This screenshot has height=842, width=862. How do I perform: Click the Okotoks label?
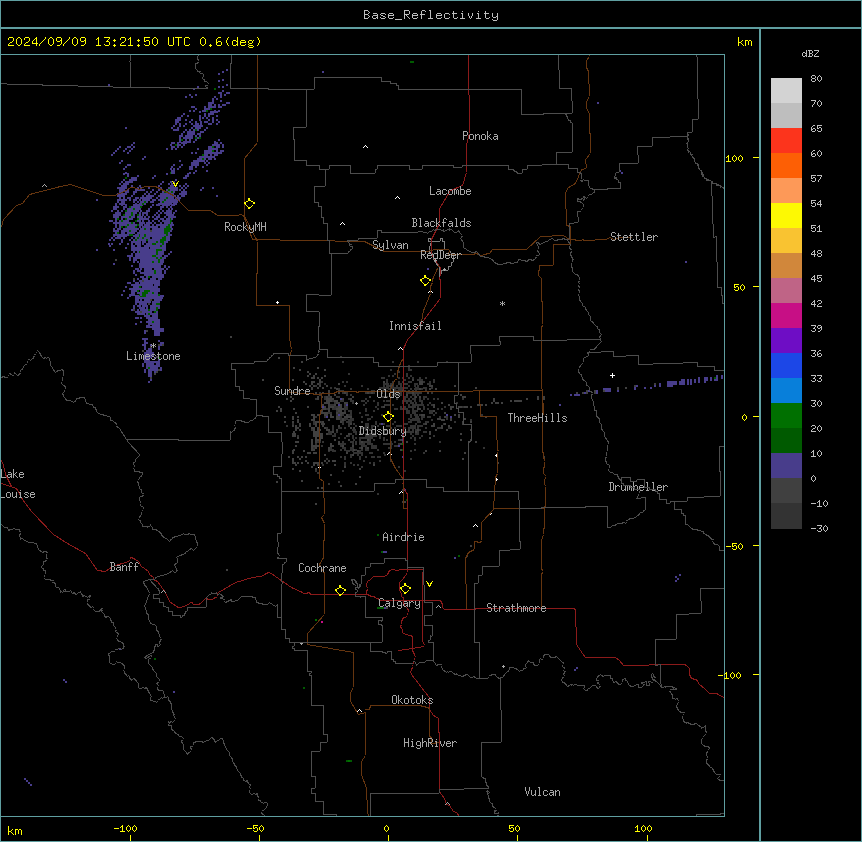pos(412,700)
